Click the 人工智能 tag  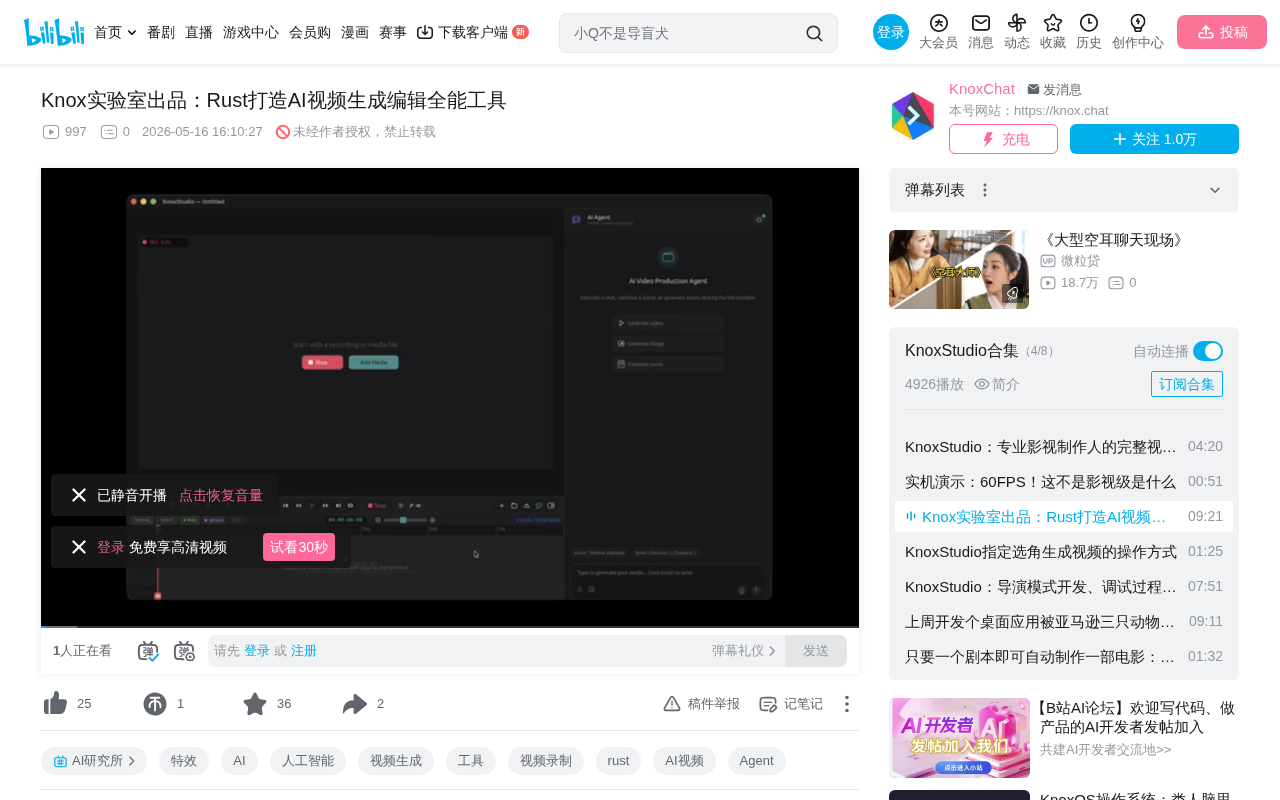pos(308,761)
